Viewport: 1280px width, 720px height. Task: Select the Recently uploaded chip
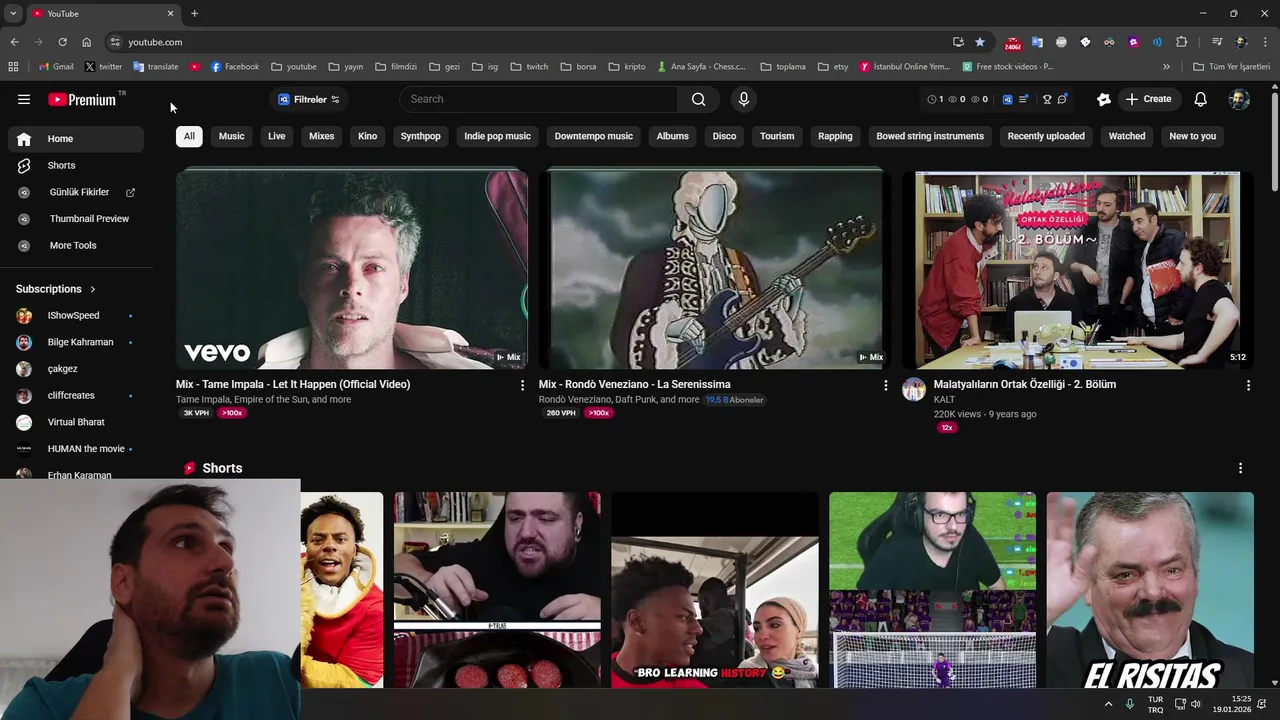1046,136
